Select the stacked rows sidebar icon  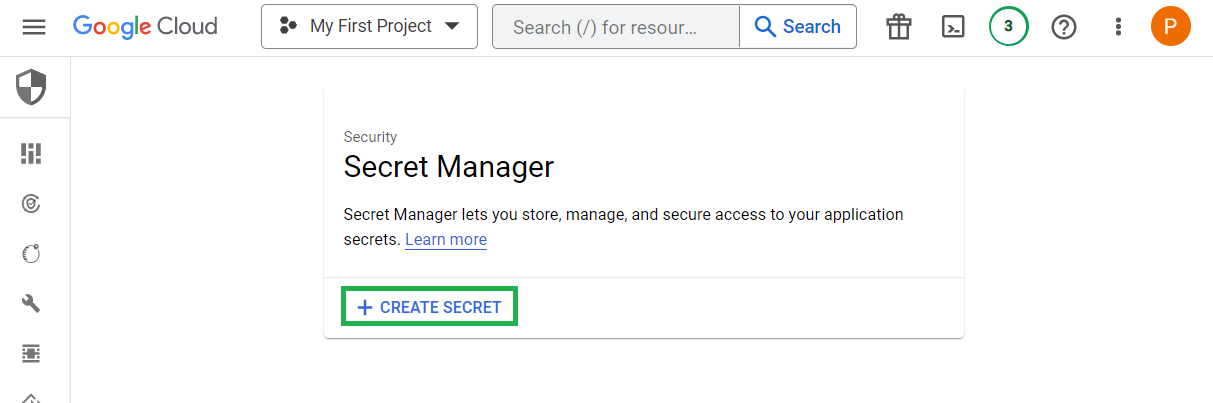click(31, 353)
